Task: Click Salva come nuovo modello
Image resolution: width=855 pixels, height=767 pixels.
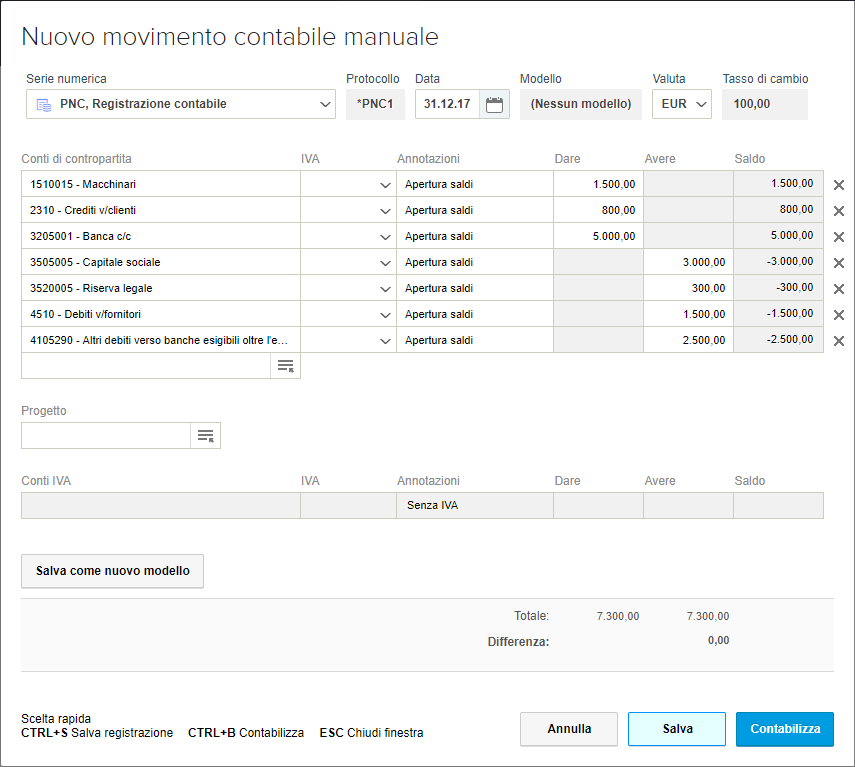Action: pos(112,571)
